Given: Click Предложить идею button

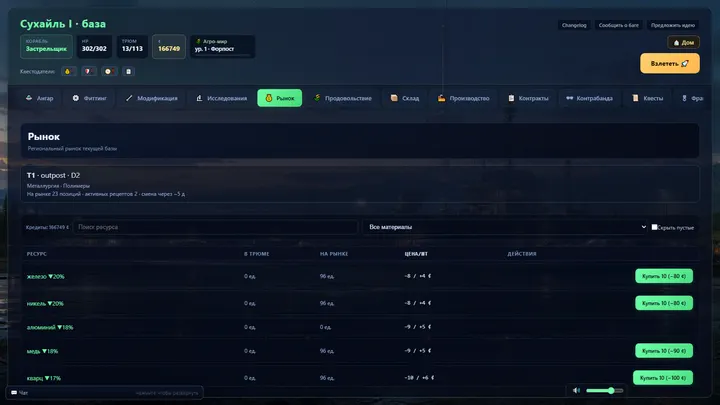Looking at the screenshot, I should [x=673, y=25].
